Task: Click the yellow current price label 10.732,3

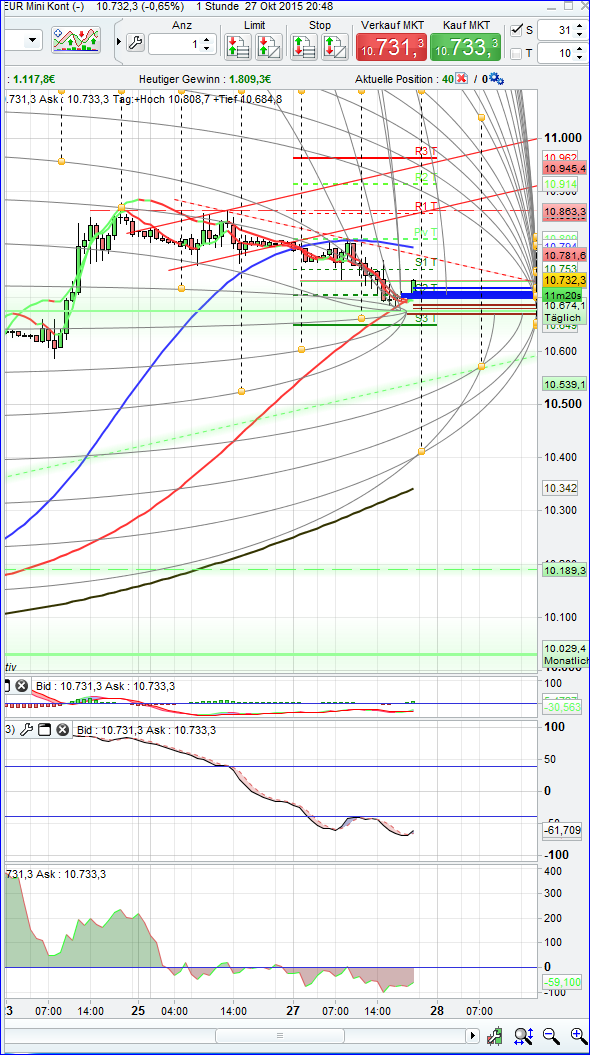Action: (565, 281)
